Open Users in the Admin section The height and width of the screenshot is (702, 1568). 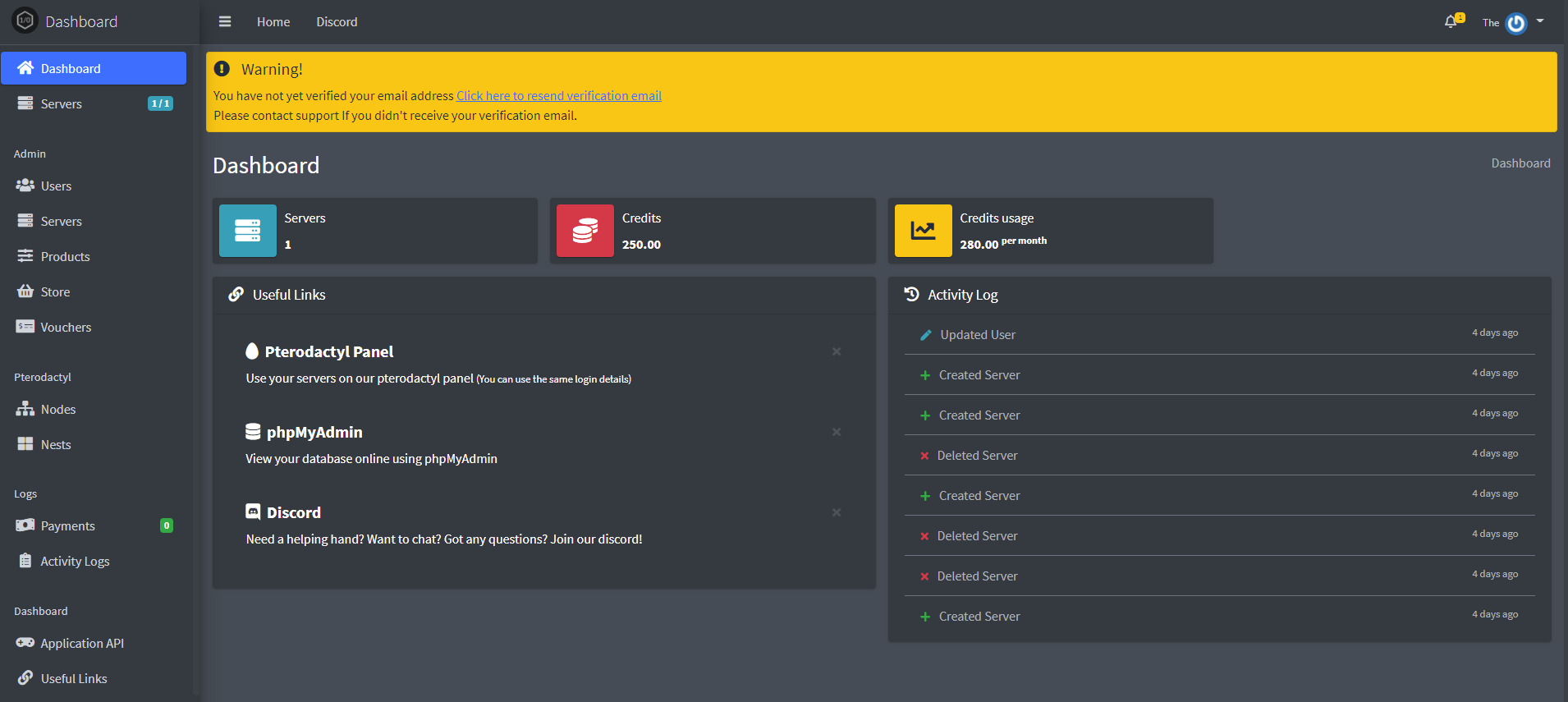point(94,186)
